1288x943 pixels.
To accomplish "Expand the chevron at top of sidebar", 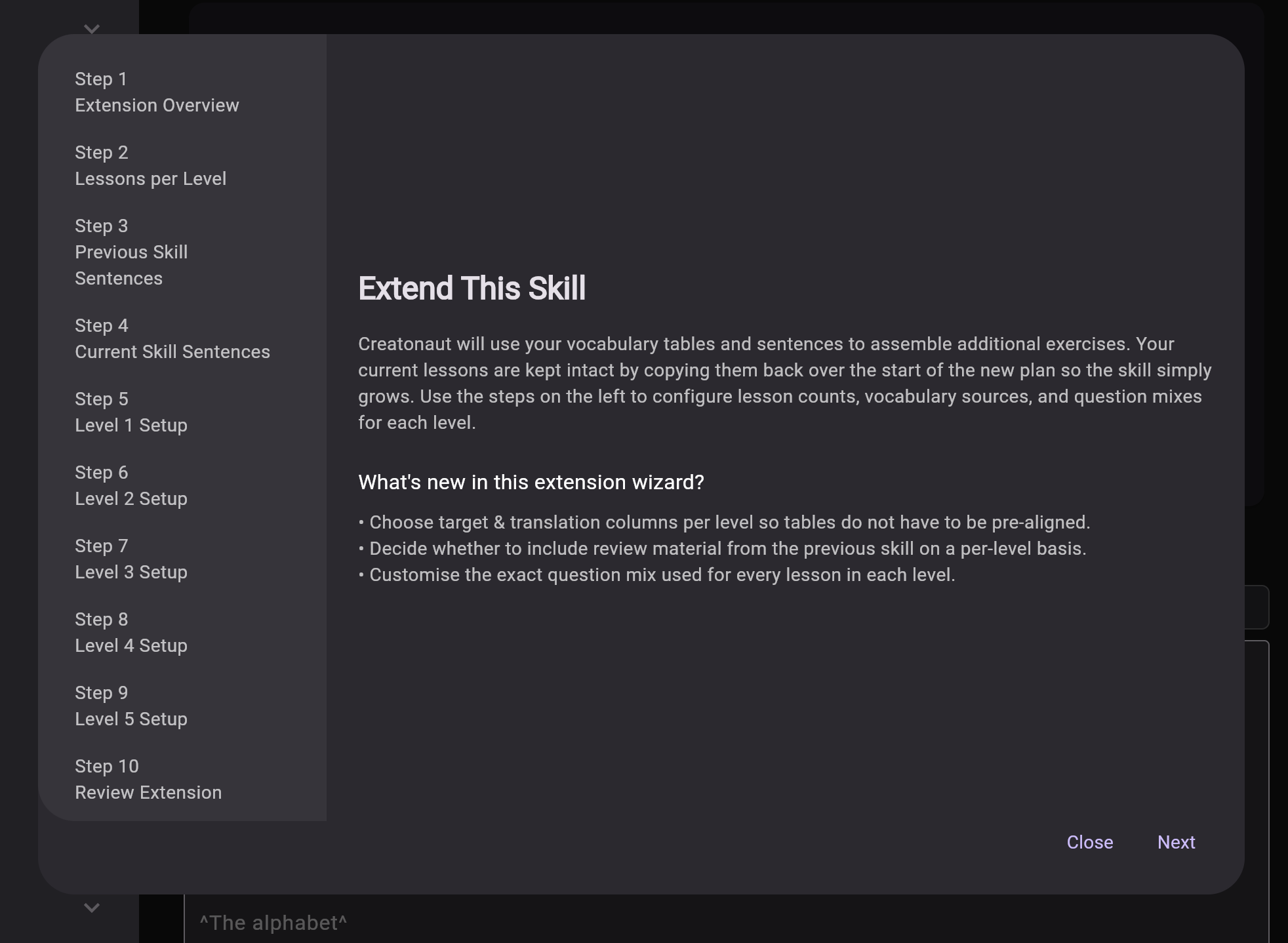I will (92, 29).
